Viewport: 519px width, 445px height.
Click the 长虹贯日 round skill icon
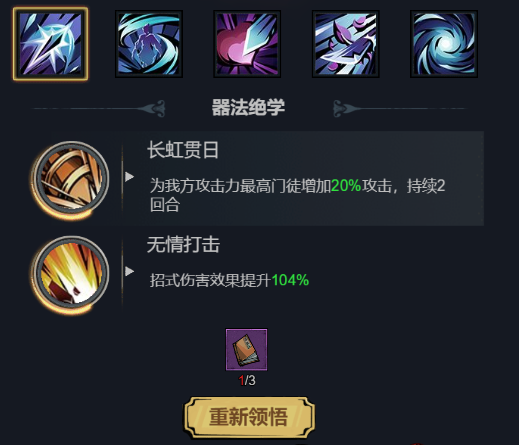pos(71,179)
